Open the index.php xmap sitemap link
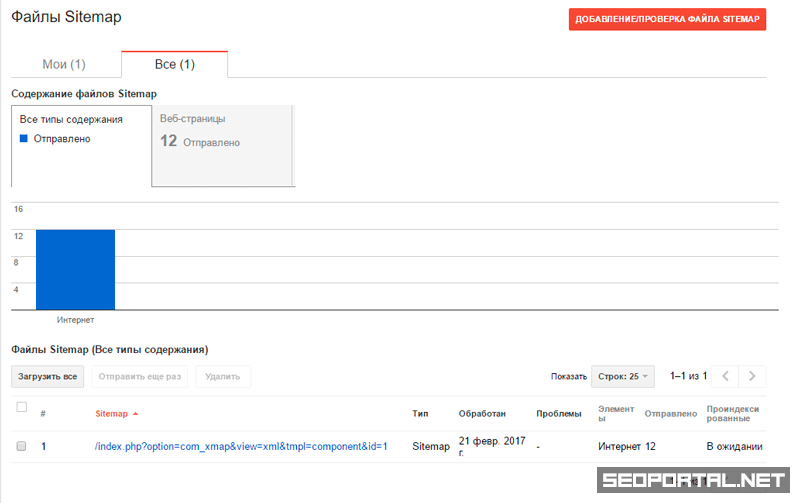800x503 pixels. pyautogui.click(x=241, y=446)
